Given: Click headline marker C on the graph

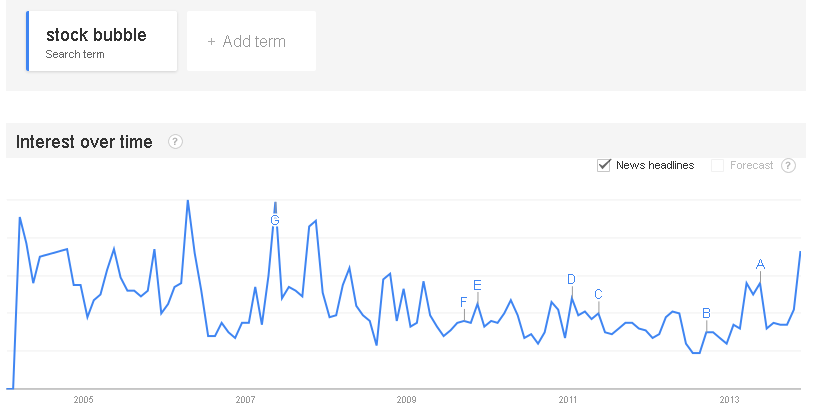Looking at the screenshot, I should 598,294.
